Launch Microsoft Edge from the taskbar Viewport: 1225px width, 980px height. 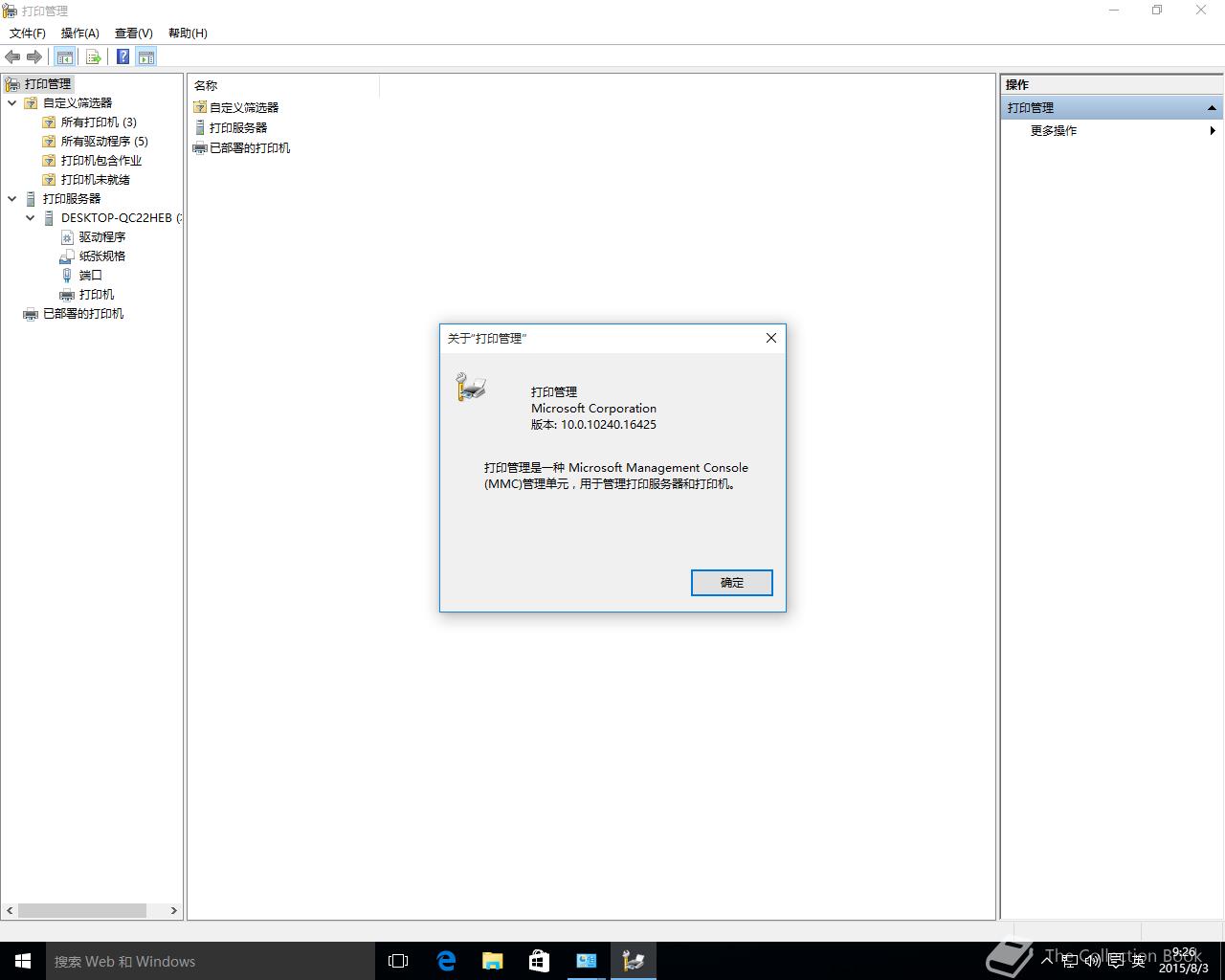click(x=445, y=961)
